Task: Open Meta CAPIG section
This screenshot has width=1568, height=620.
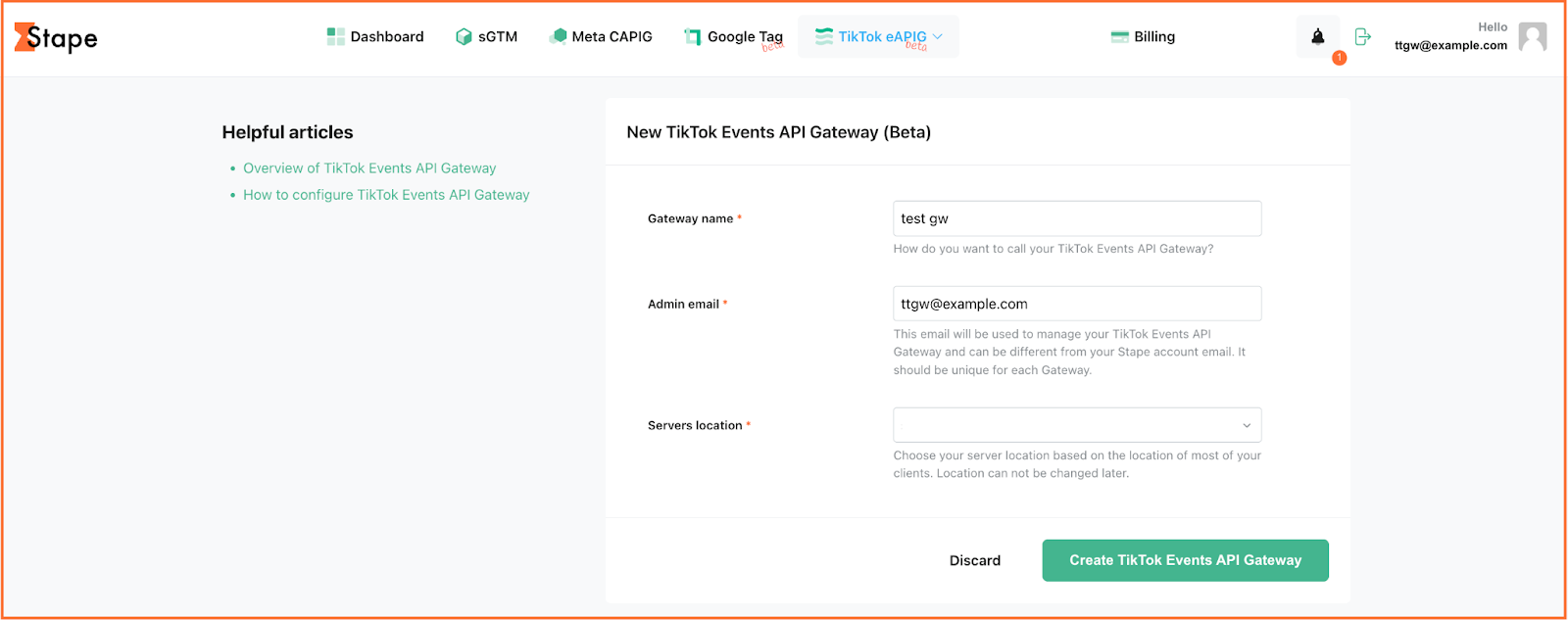Action: [601, 36]
